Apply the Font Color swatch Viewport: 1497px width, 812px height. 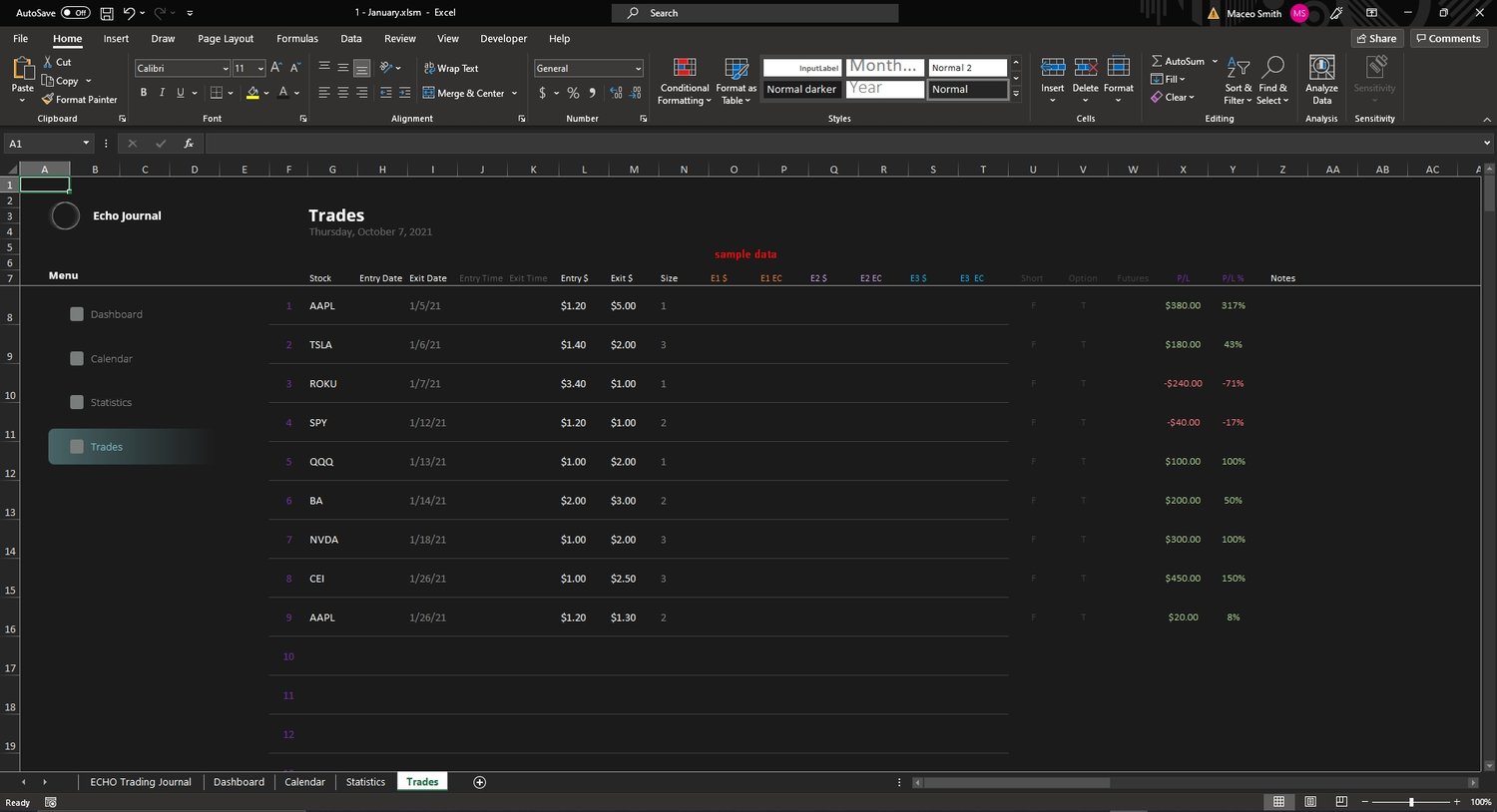pyautogui.click(x=283, y=93)
